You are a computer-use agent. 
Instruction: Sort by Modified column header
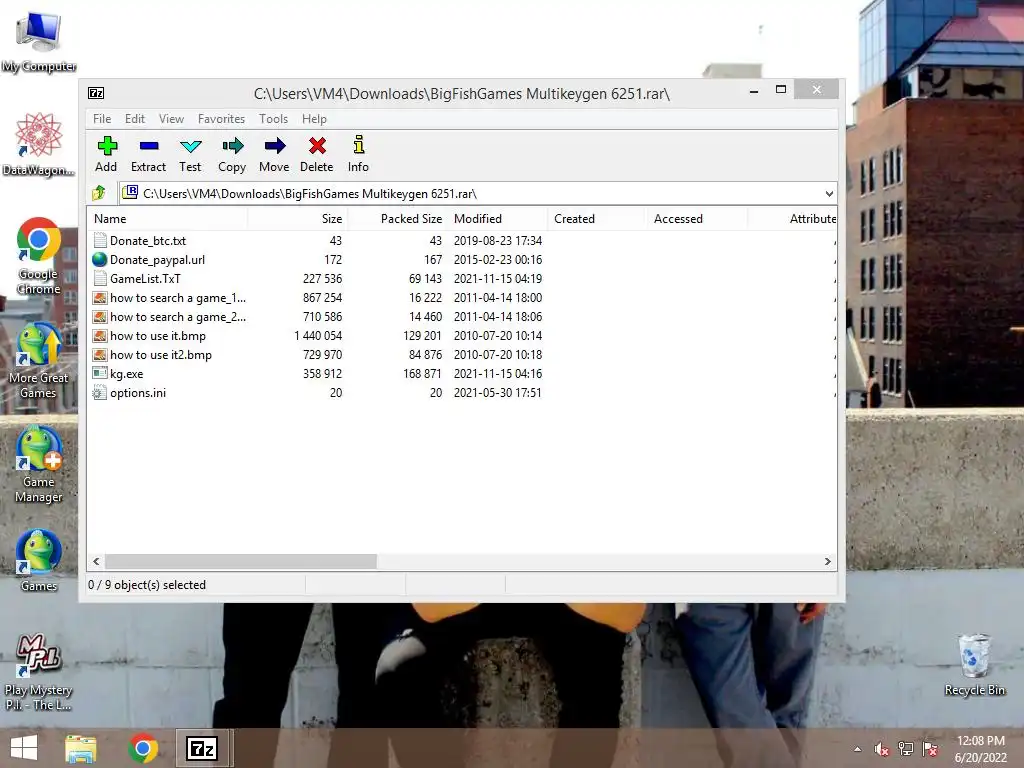click(498, 219)
